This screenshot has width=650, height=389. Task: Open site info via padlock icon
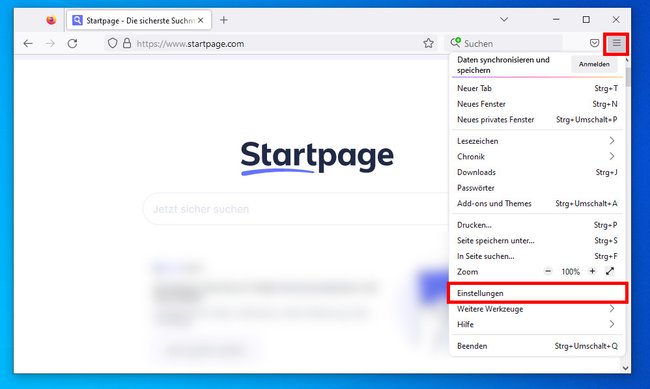click(x=127, y=43)
